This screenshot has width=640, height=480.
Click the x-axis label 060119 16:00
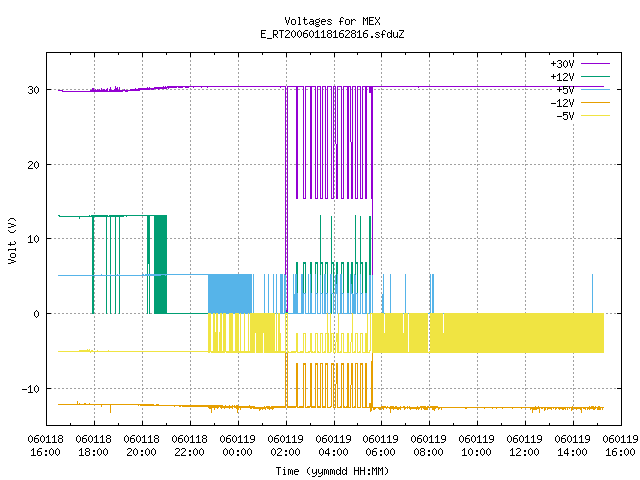pos(620,446)
